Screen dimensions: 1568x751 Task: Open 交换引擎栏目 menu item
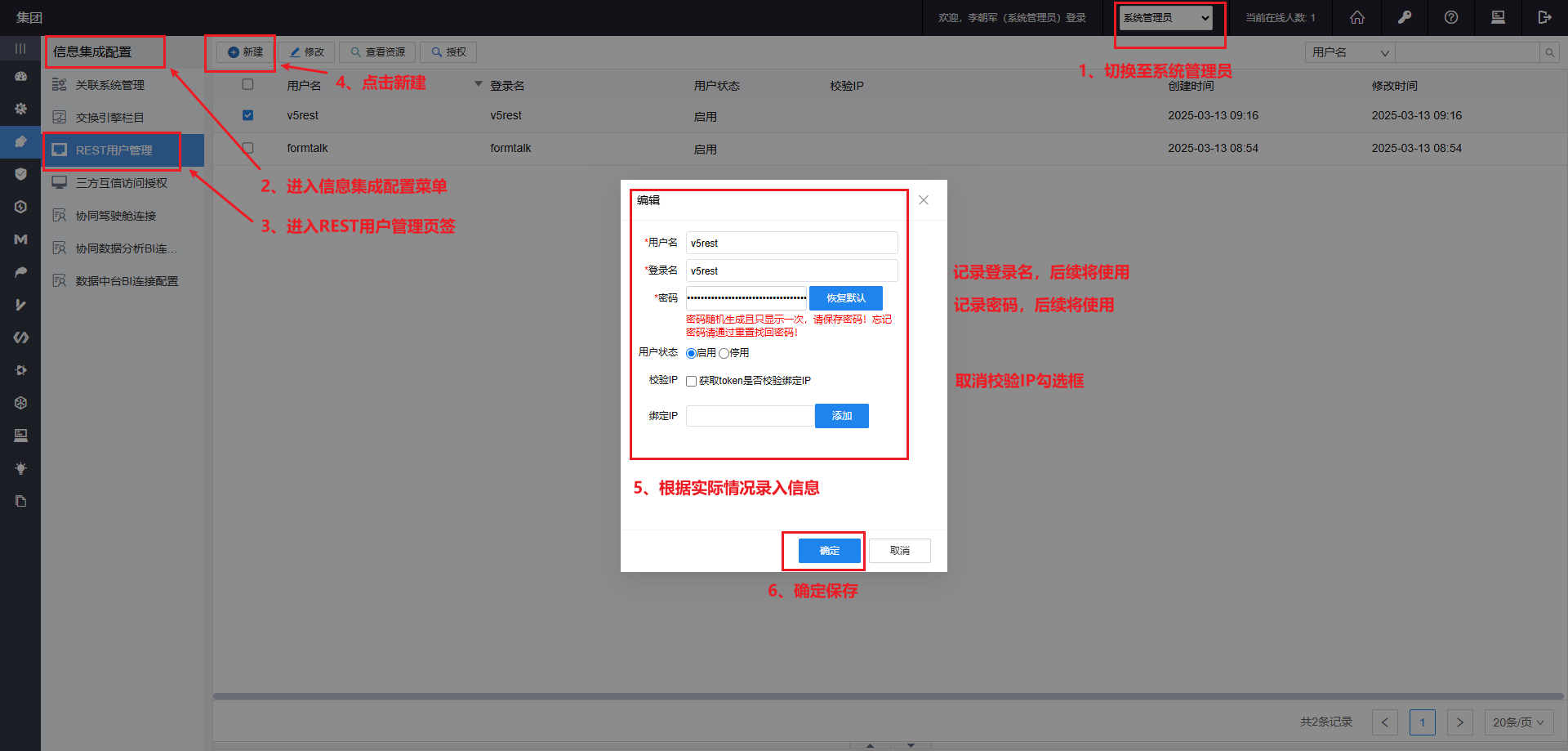(x=122, y=118)
